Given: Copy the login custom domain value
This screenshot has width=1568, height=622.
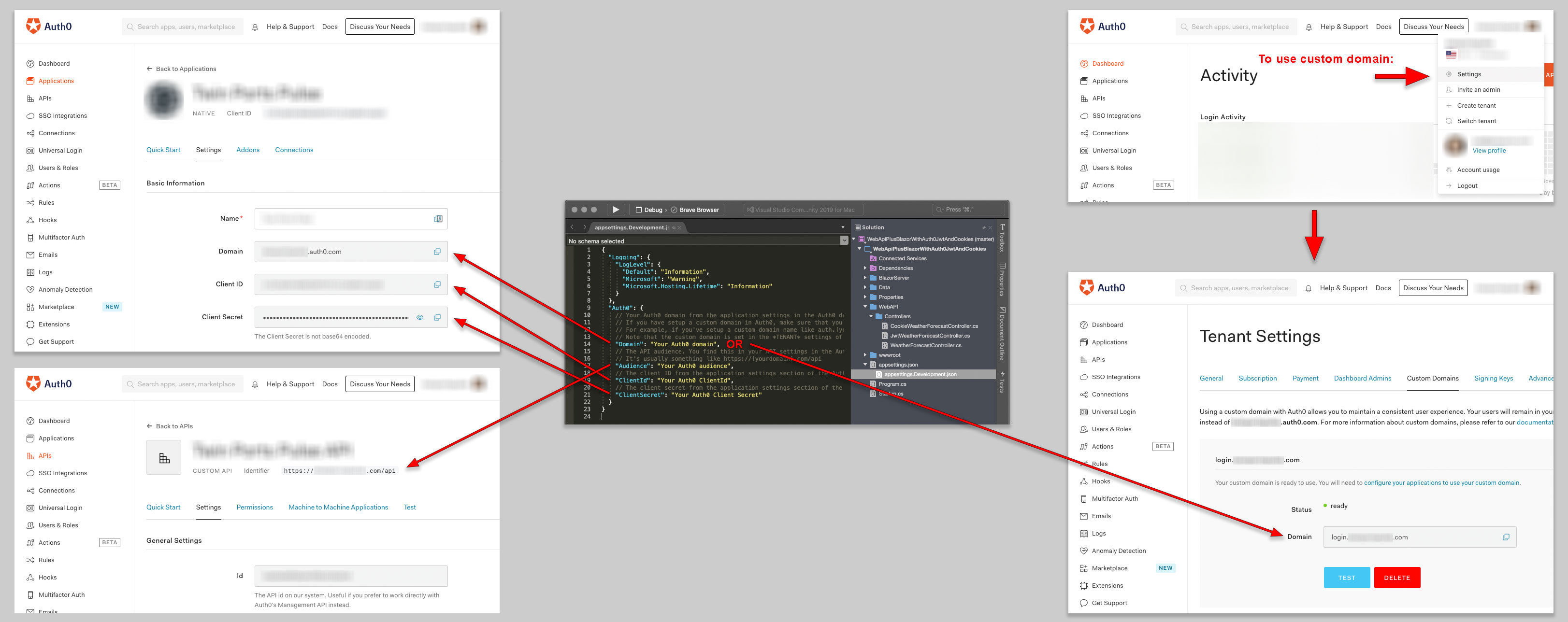Looking at the screenshot, I should (x=1505, y=537).
